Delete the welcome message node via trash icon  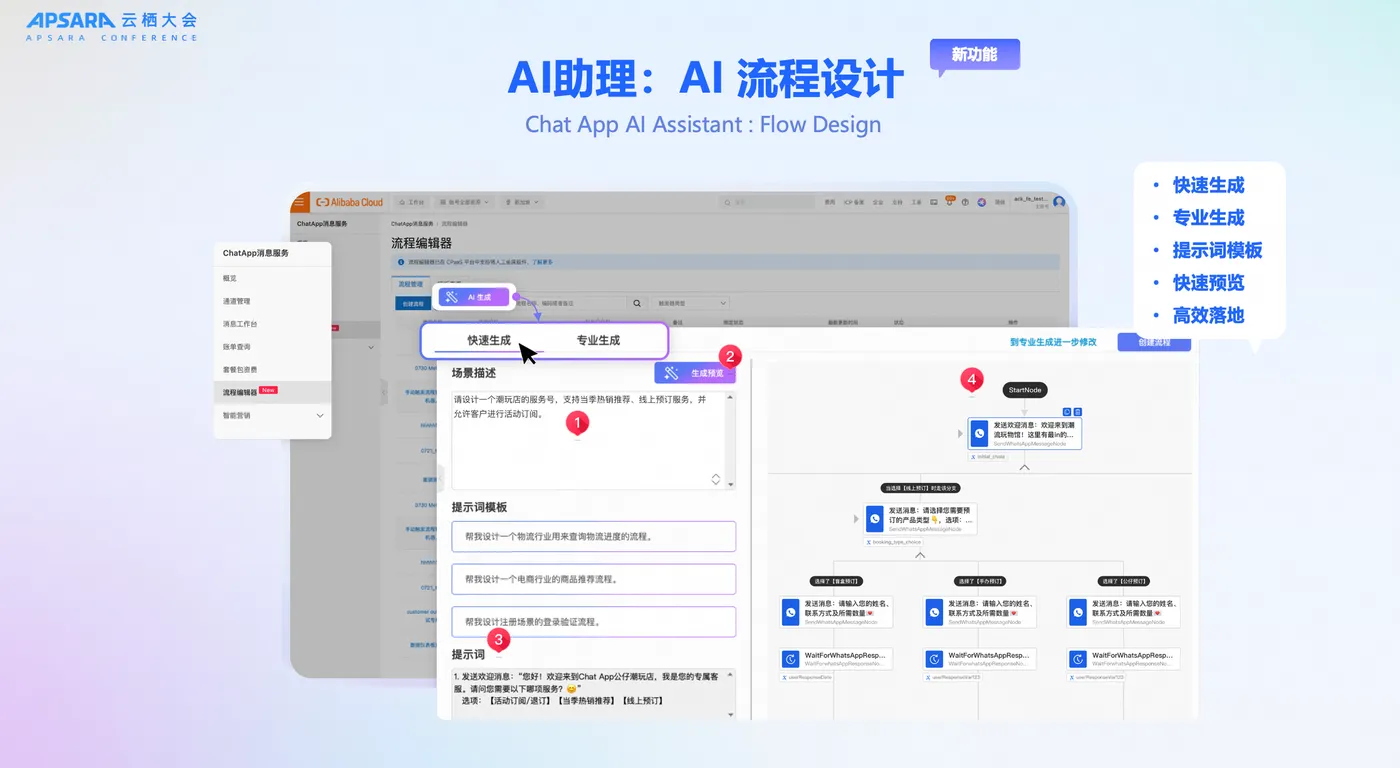(1077, 411)
